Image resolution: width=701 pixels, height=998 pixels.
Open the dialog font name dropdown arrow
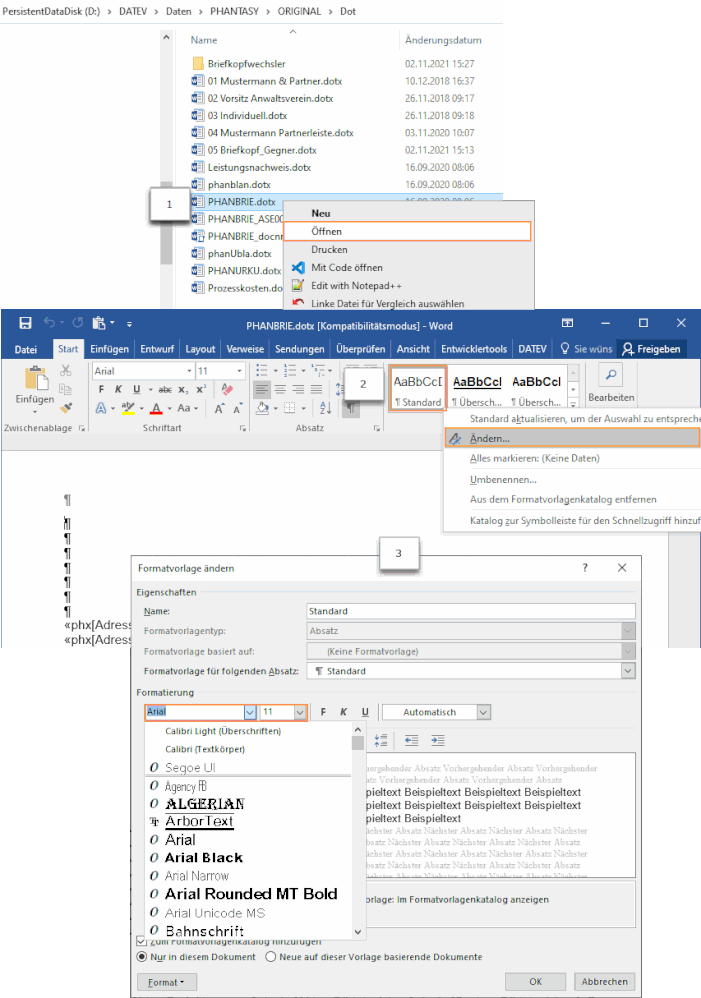pyautogui.click(x=250, y=712)
